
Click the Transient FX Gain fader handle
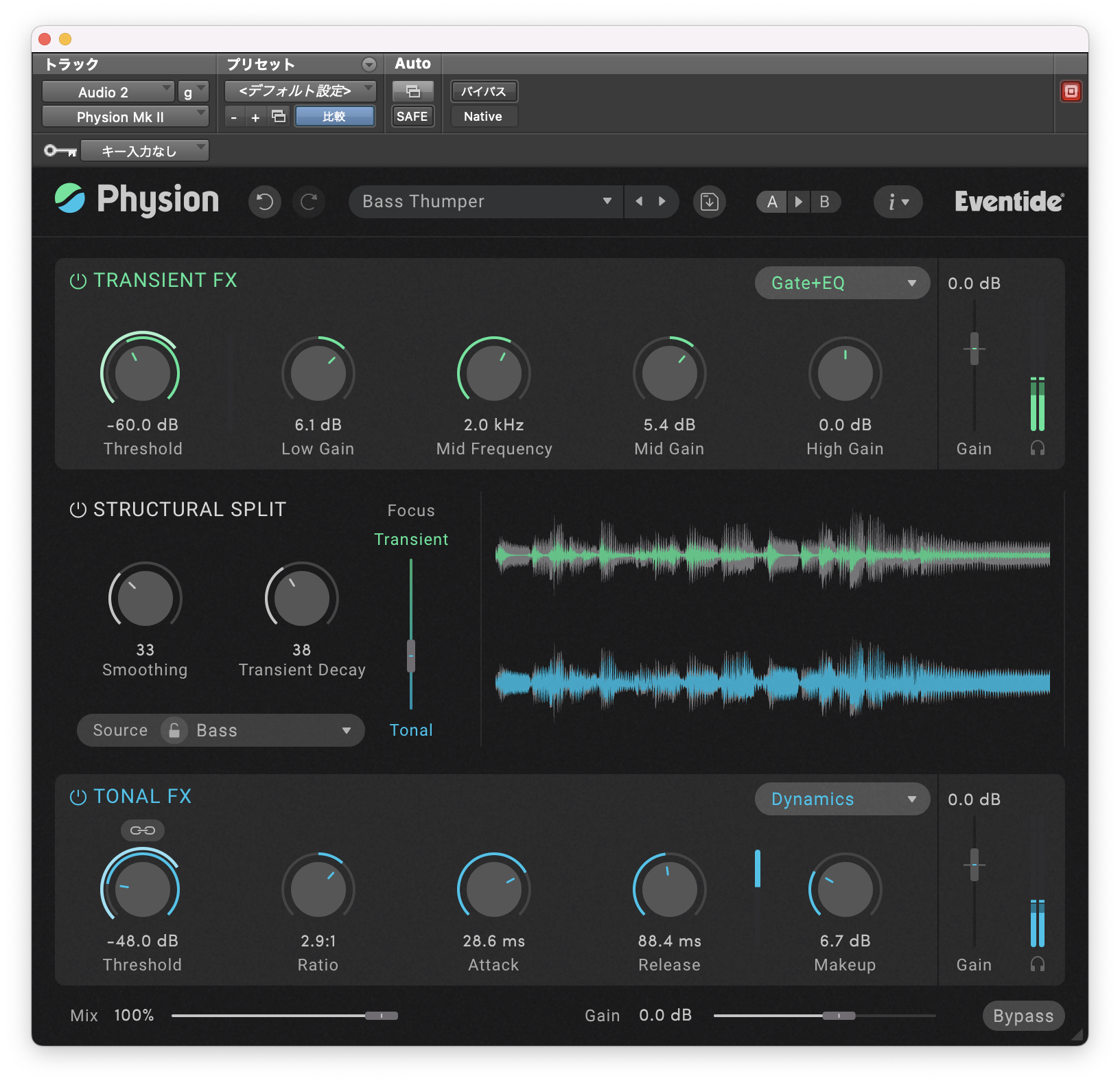tap(974, 349)
